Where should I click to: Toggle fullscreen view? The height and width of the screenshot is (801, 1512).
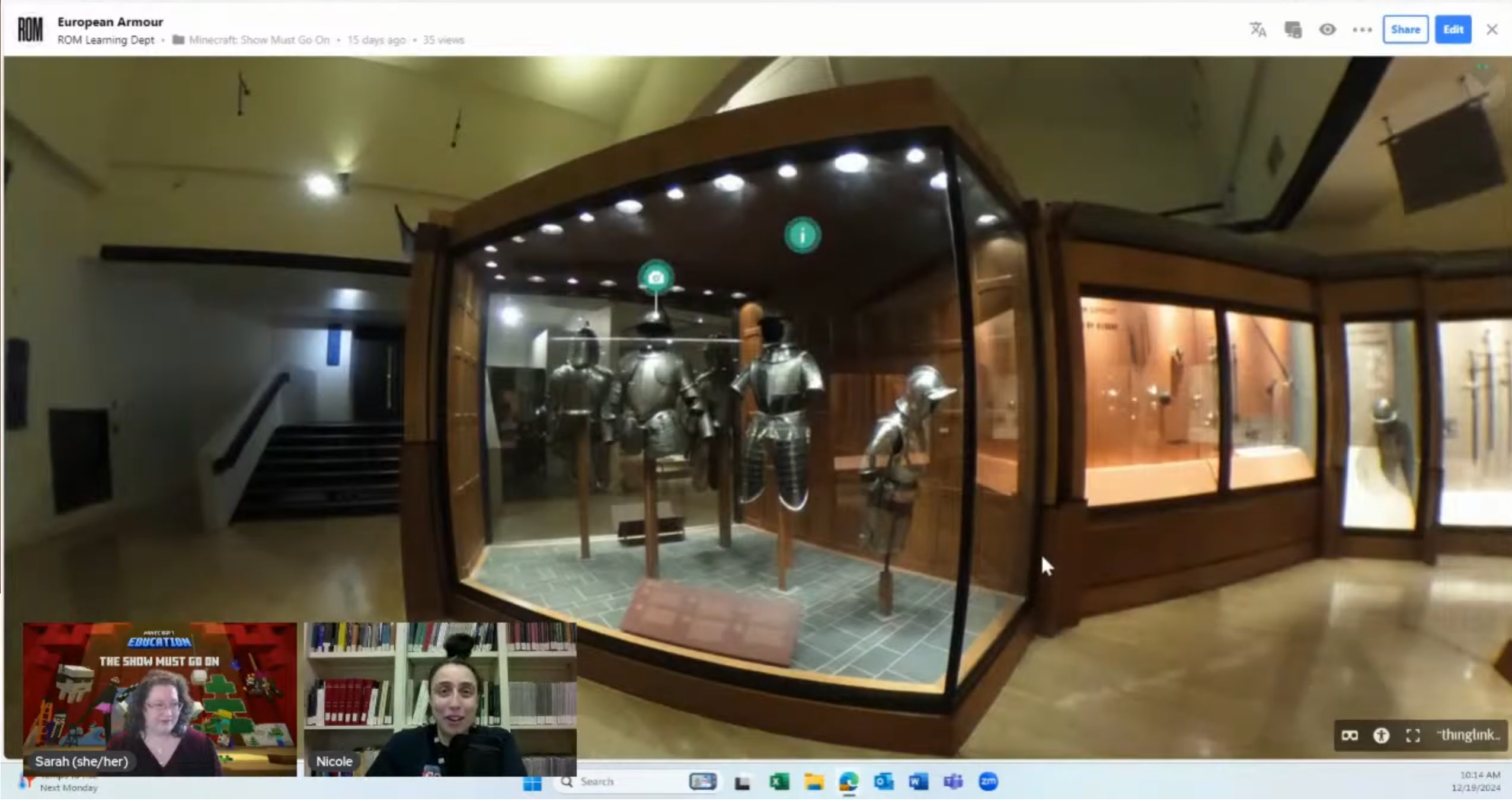(1413, 736)
